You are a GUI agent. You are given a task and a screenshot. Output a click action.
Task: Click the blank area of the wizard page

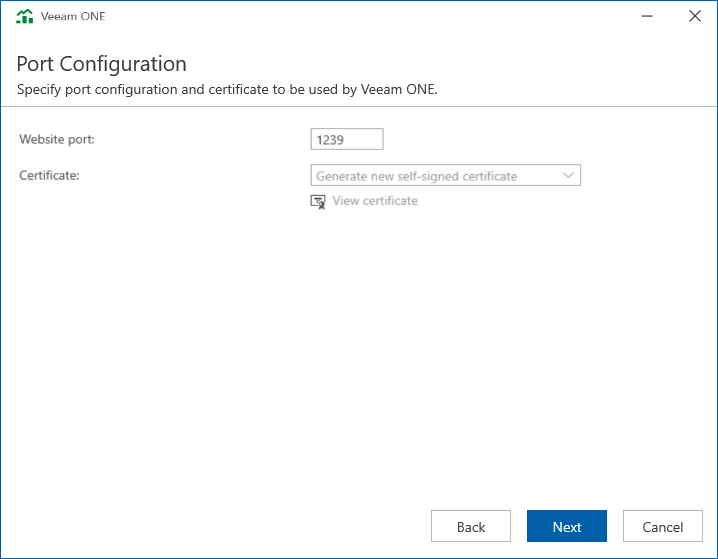pos(359,357)
